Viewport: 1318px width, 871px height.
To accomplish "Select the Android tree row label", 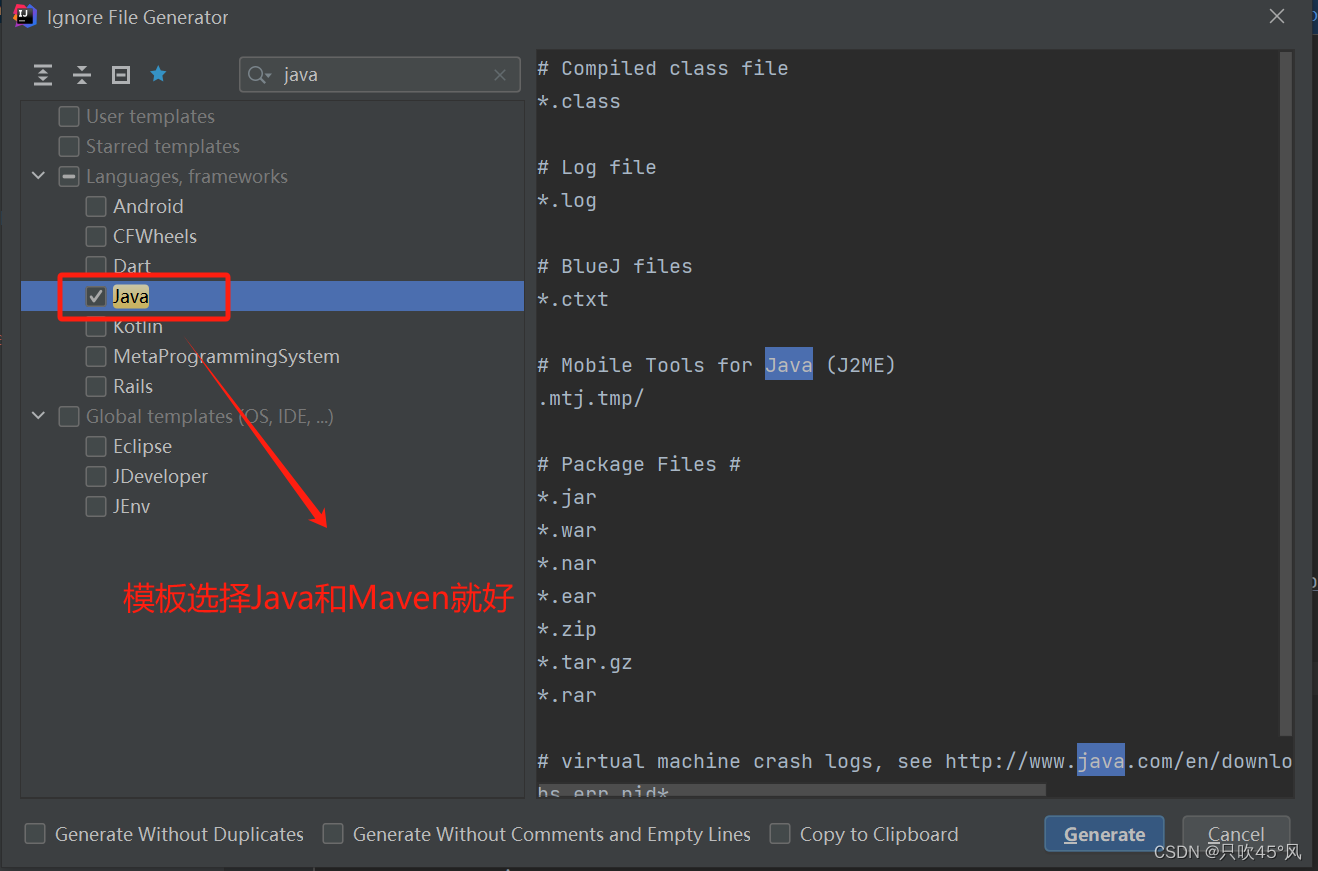I will (x=148, y=206).
